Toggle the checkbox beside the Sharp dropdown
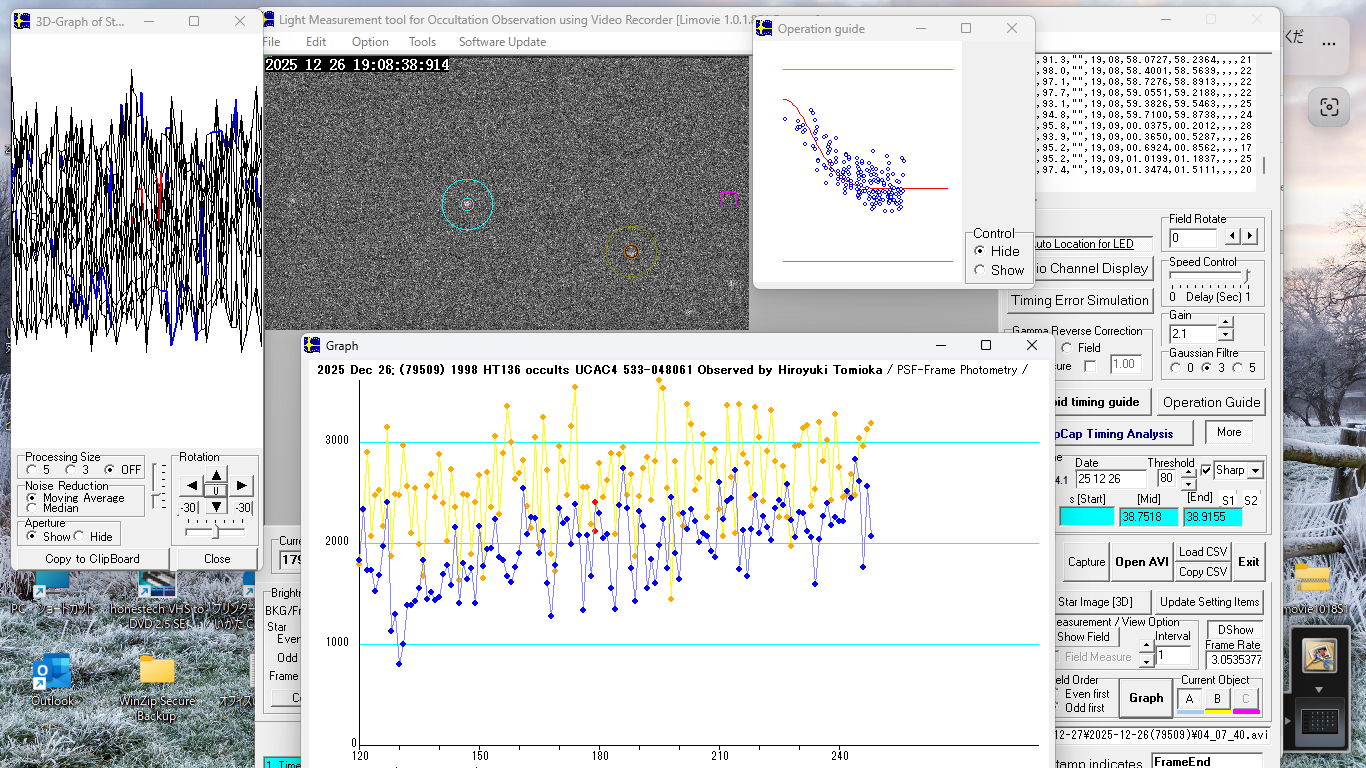This screenshot has width=1366, height=768. (x=1206, y=470)
